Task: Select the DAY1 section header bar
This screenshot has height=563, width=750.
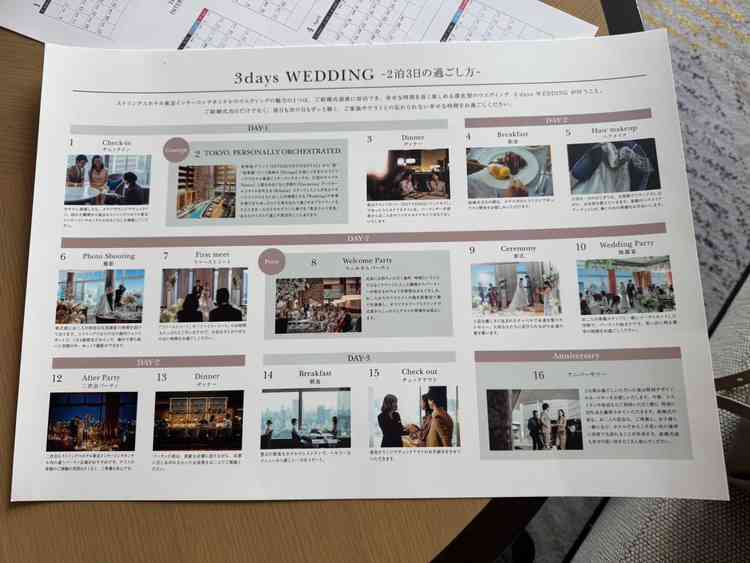Action: pyautogui.click(x=259, y=128)
